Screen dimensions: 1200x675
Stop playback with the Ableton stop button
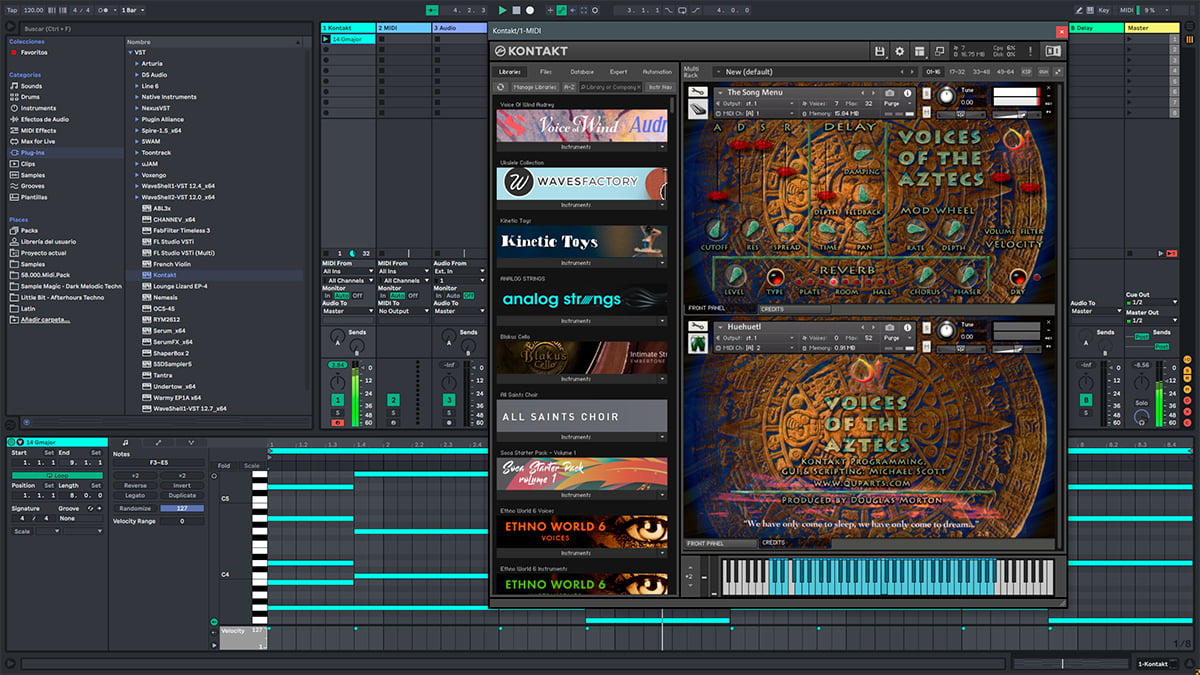(x=516, y=10)
